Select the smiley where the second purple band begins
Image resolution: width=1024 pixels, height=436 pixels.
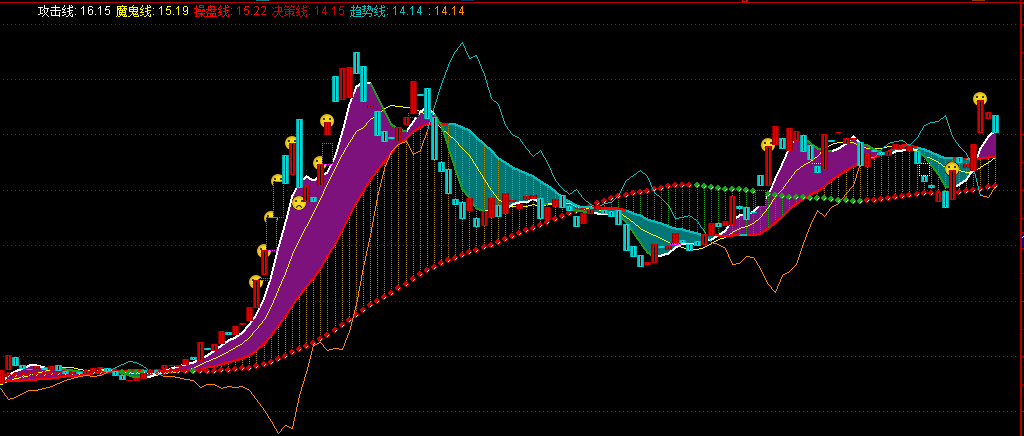[x=768, y=145]
